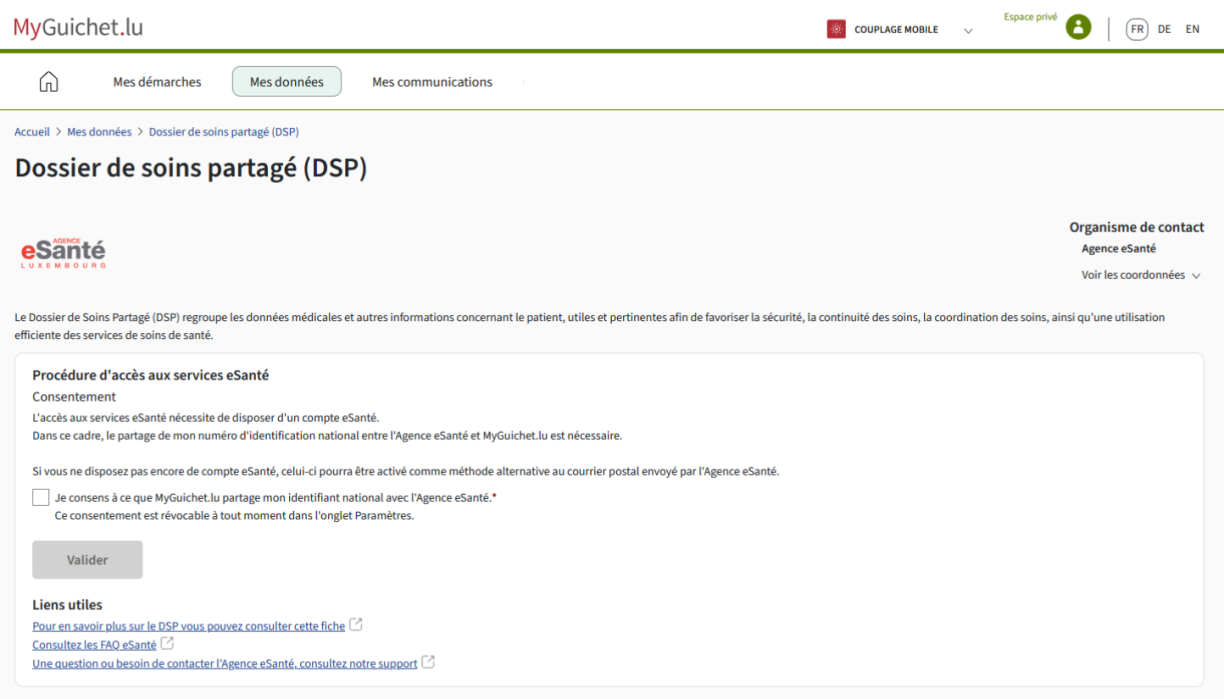
Task: Expand the Couplage Mobile dropdown
Action: pyautogui.click(x=967, y=30)
